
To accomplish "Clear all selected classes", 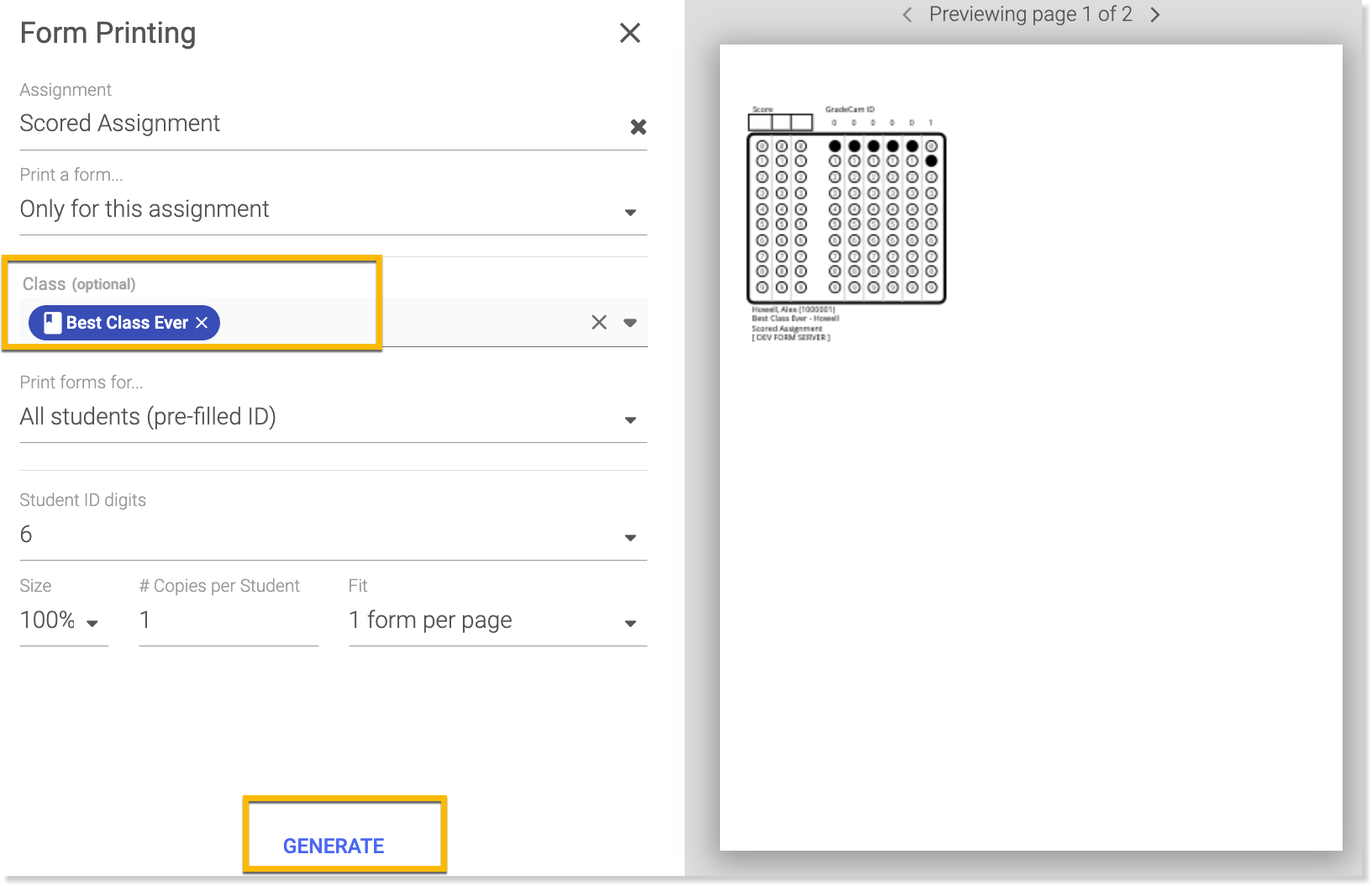I will click(x=599, y=322).
